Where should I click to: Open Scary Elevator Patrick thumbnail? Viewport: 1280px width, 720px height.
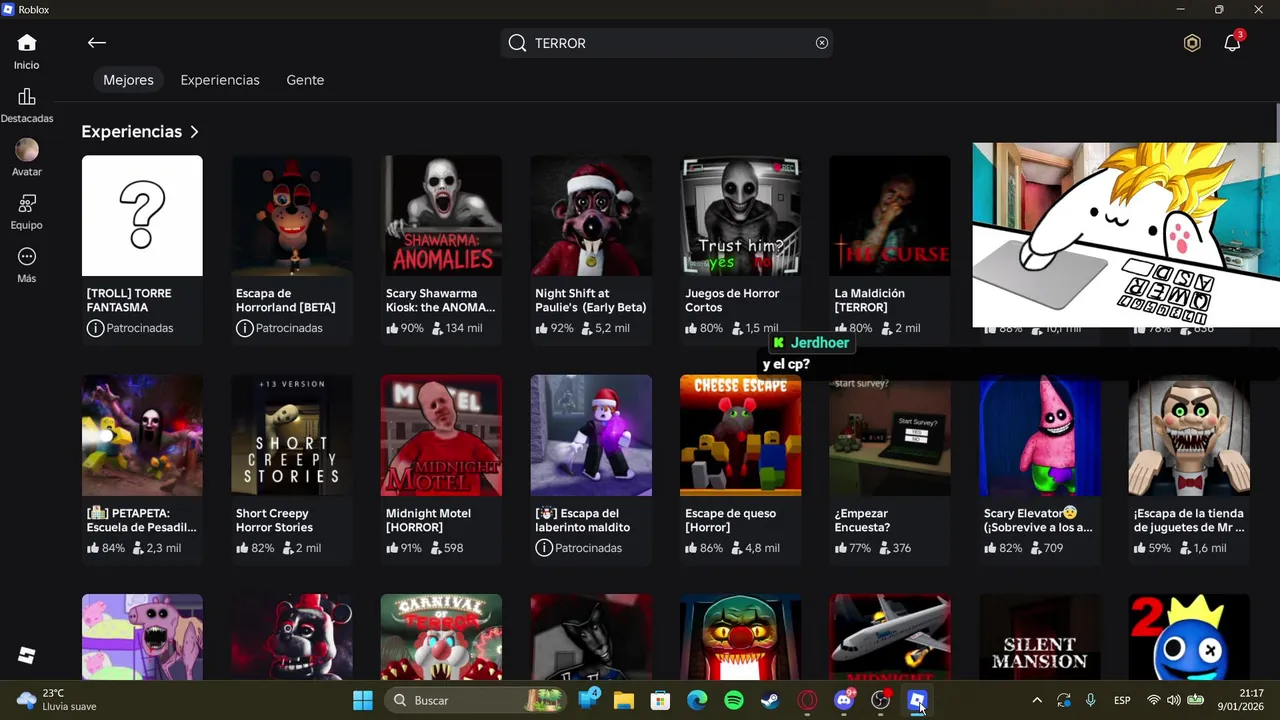[x=1039, y=435]
